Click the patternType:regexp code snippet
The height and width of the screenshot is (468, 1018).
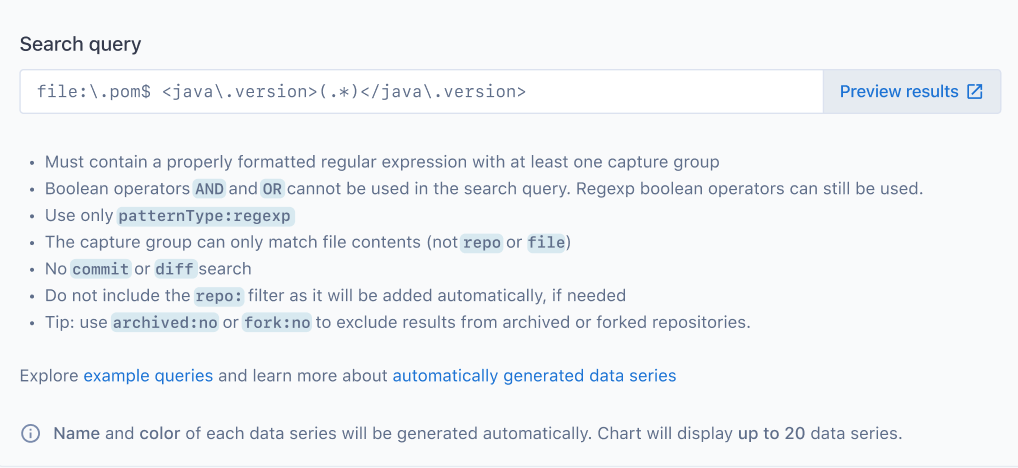(206, 215)
